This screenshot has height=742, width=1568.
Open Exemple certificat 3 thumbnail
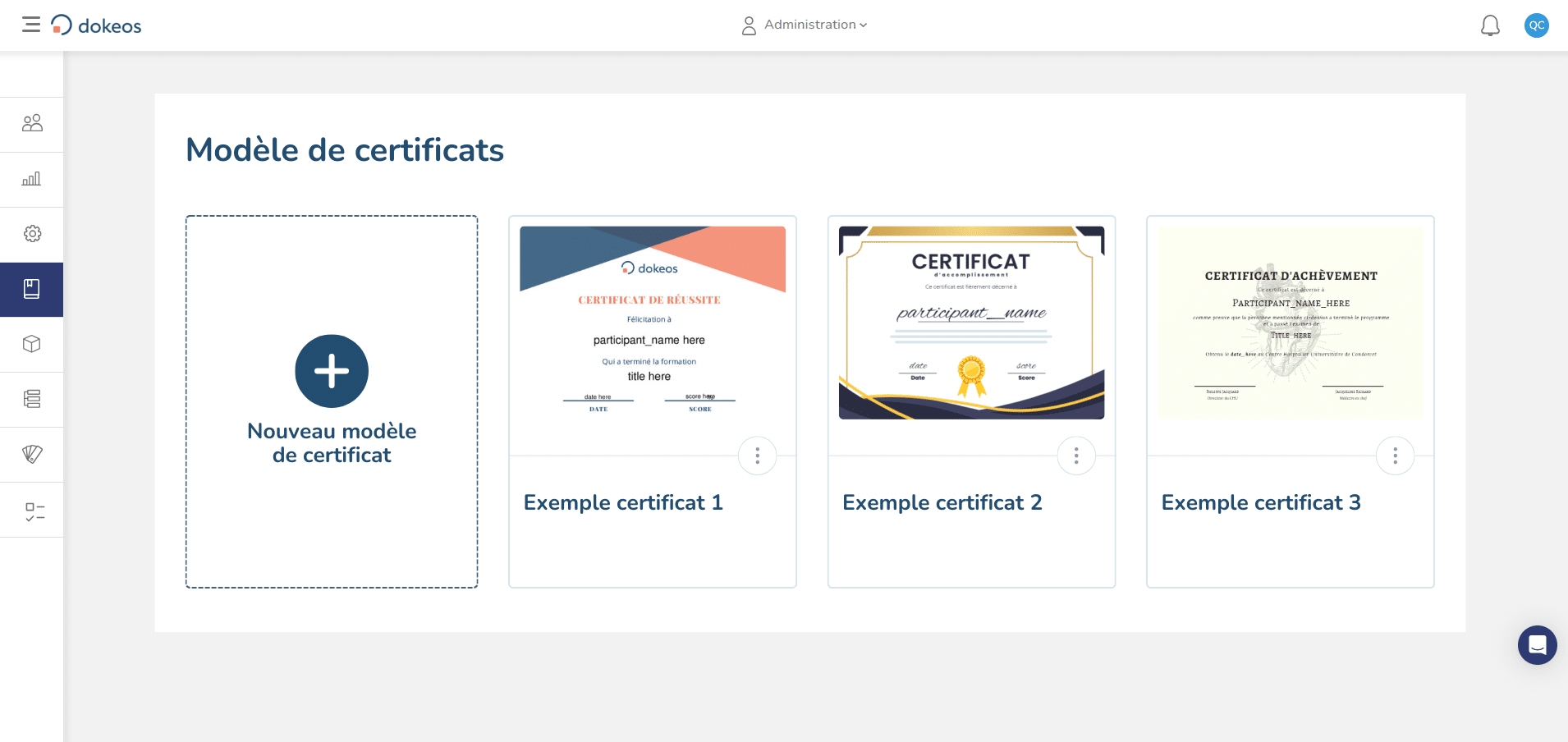coord(1291,323)
